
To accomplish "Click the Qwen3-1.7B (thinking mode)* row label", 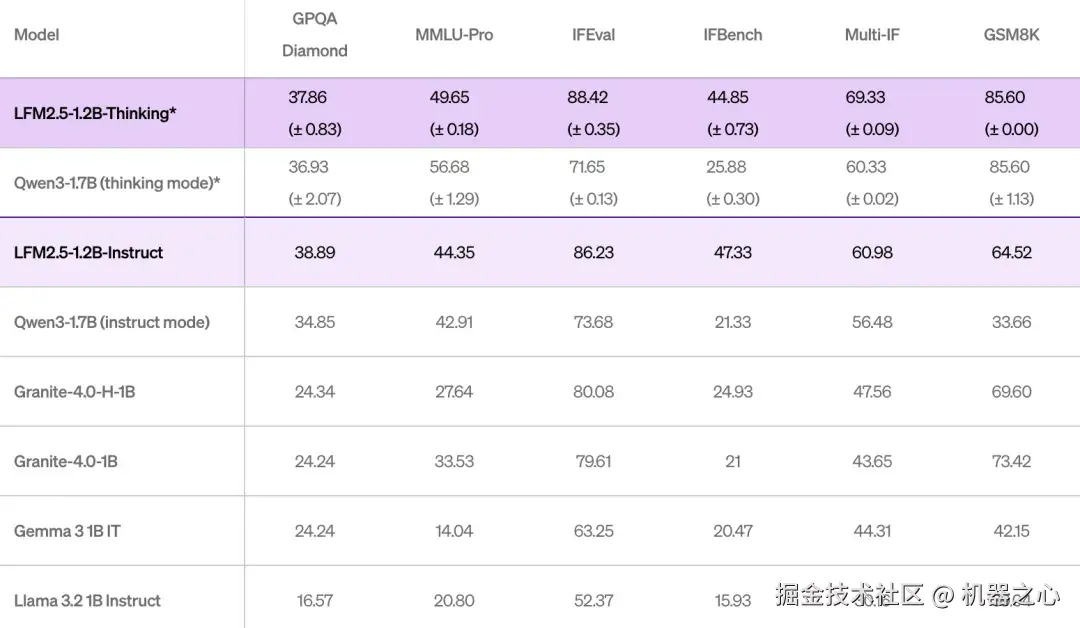I will click(x=117, y=183).
